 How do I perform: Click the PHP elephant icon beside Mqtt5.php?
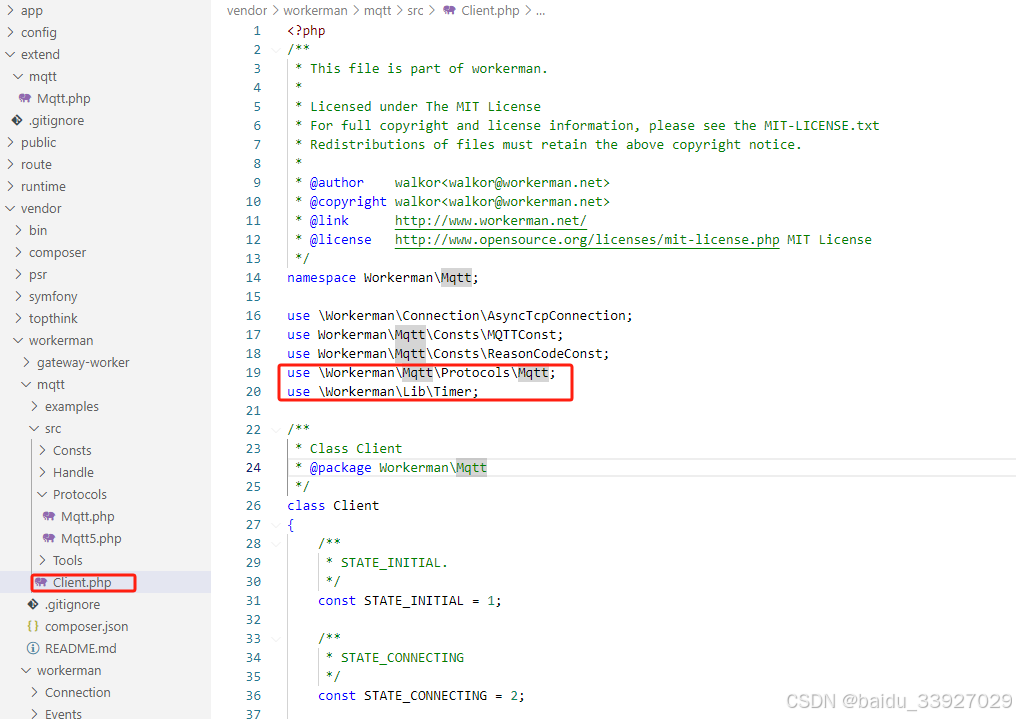click(51, 538)
